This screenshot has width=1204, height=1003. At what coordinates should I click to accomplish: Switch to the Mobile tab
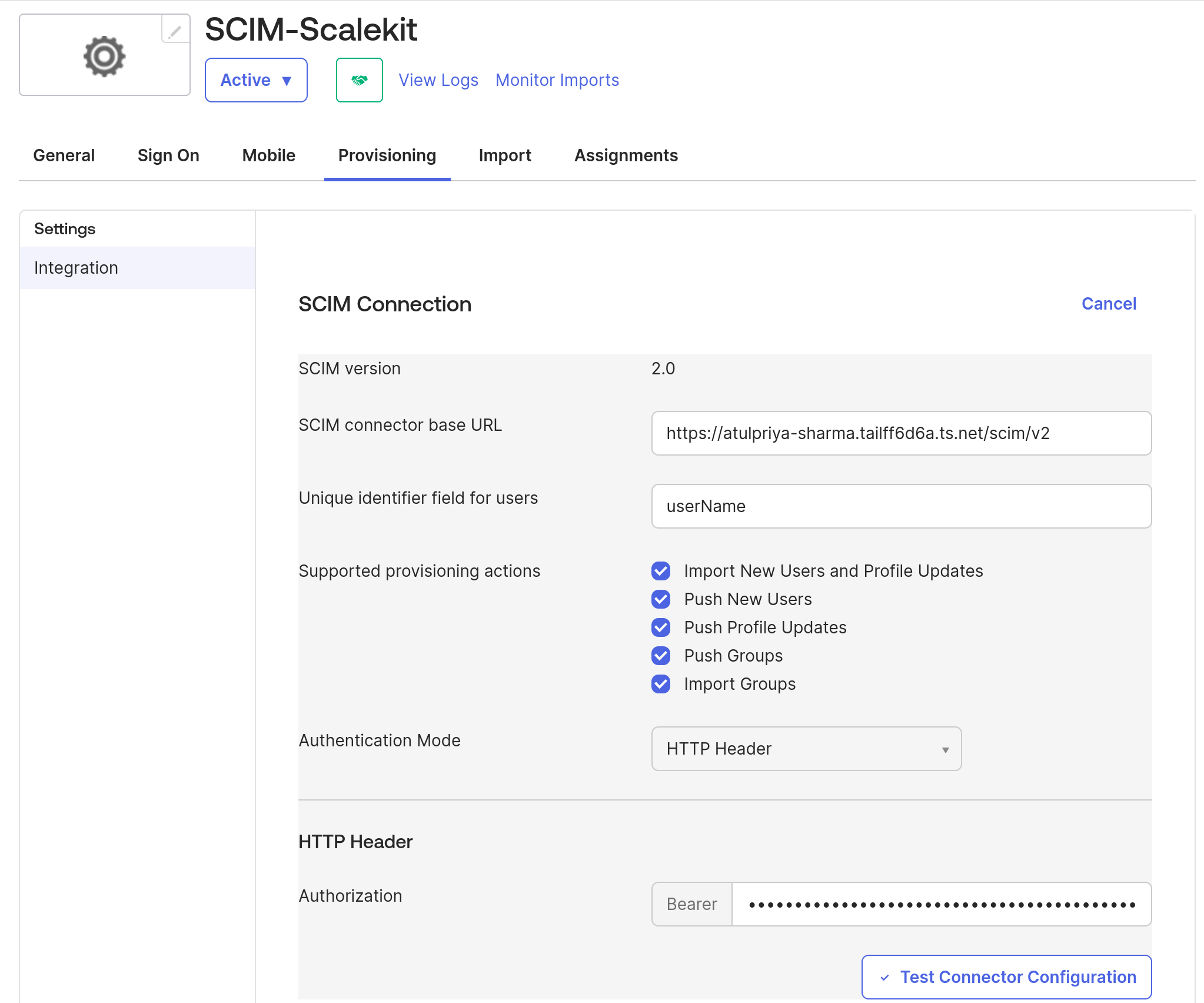tap(269, 155)
